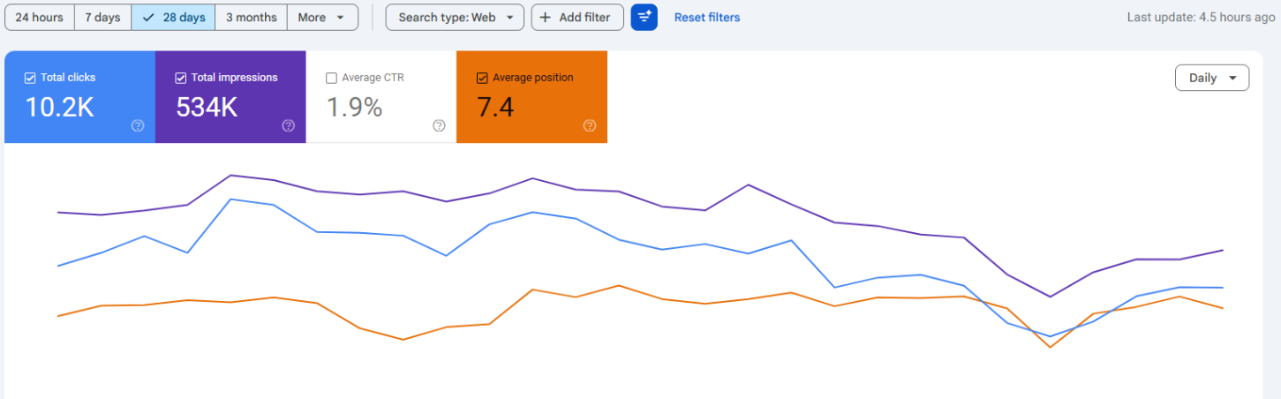Click the plus icon in Add filter
Viewport: 1281px width, 399px height.
[x=546, y=17]
